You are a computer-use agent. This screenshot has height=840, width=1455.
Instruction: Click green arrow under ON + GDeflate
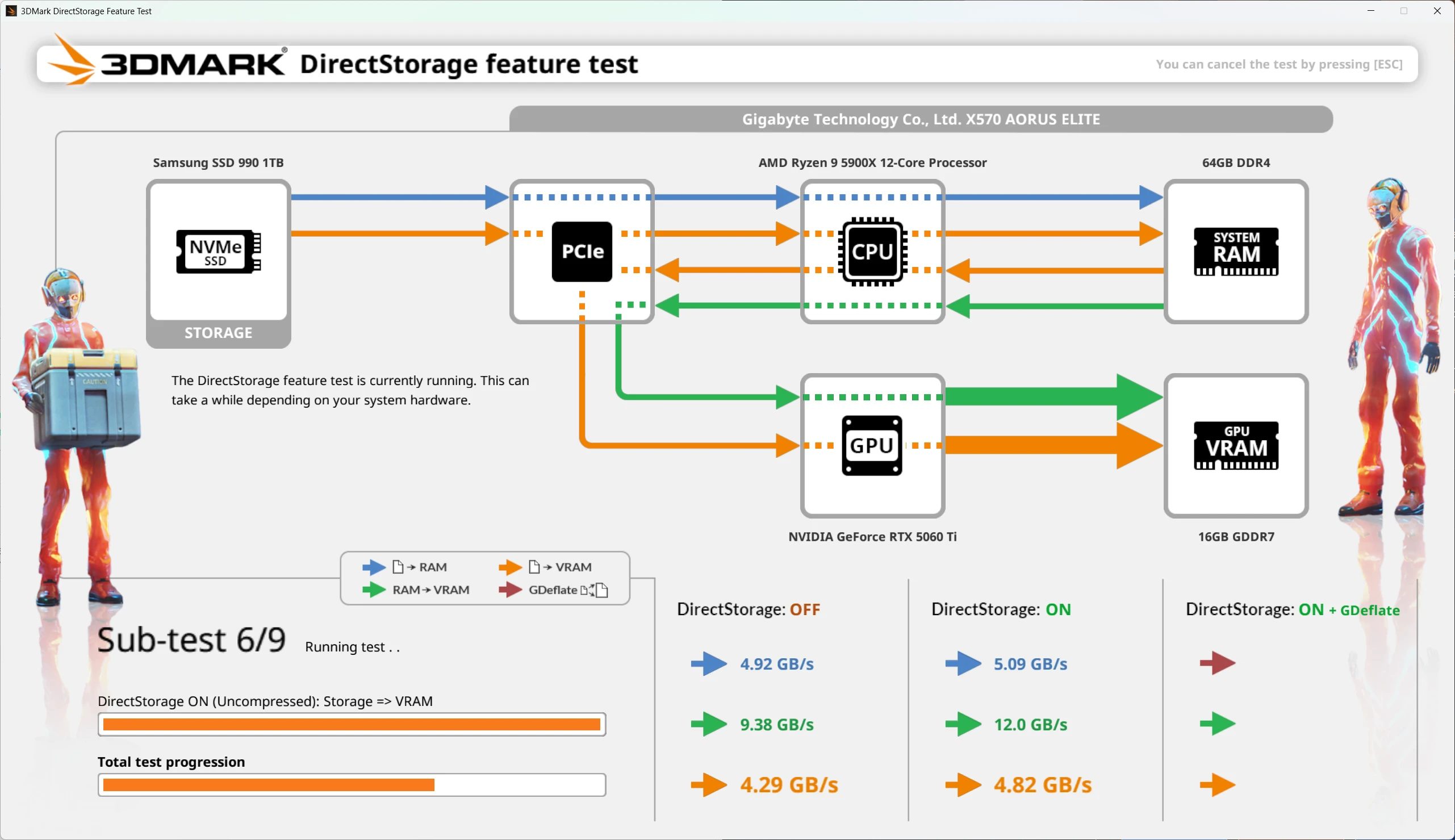tap(1218, 724)
